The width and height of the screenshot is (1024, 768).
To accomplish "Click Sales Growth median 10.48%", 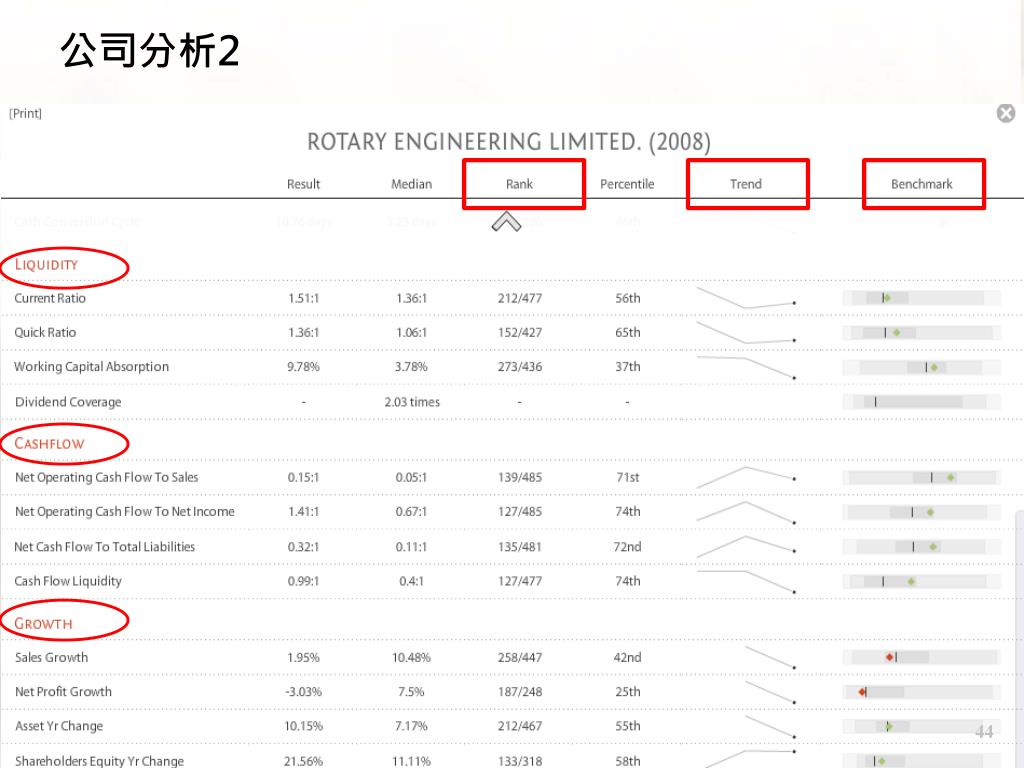I will point(411,658).
